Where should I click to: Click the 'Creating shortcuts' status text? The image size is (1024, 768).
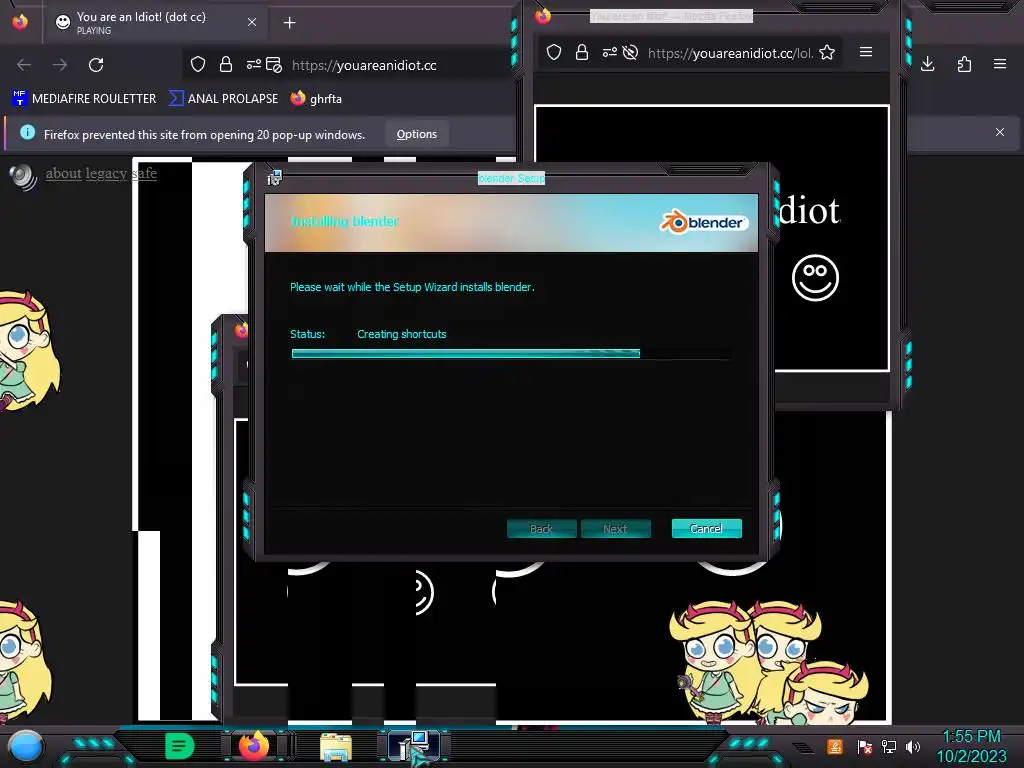(402, 334)
